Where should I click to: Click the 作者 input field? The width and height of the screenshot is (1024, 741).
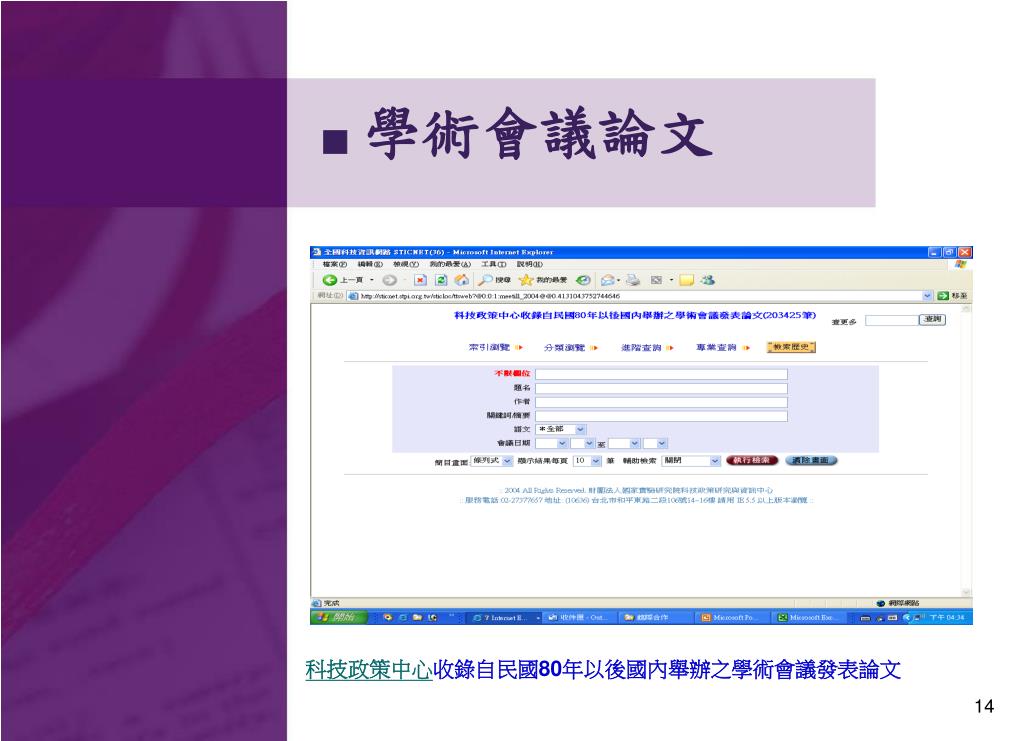[x=662, y=402]
